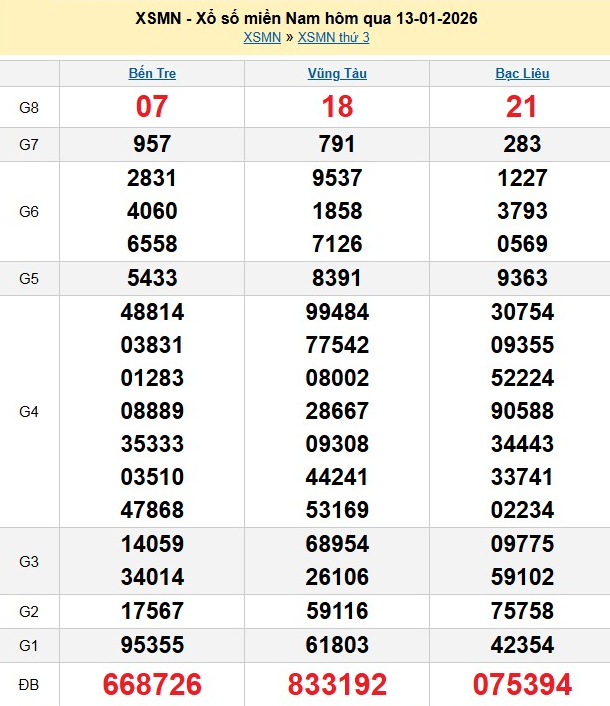Image resolution: width=610 pixels, height=706 pixels.
Task: Open the XSMN thứ 3 link
Action: [x=334, y=37]
